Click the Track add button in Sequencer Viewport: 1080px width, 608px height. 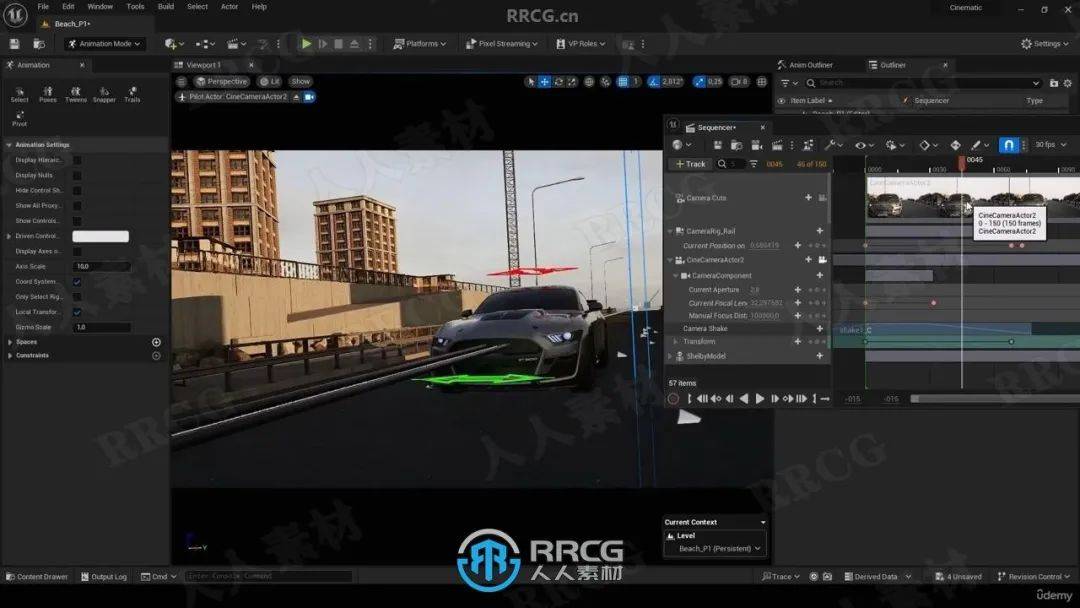690,164
